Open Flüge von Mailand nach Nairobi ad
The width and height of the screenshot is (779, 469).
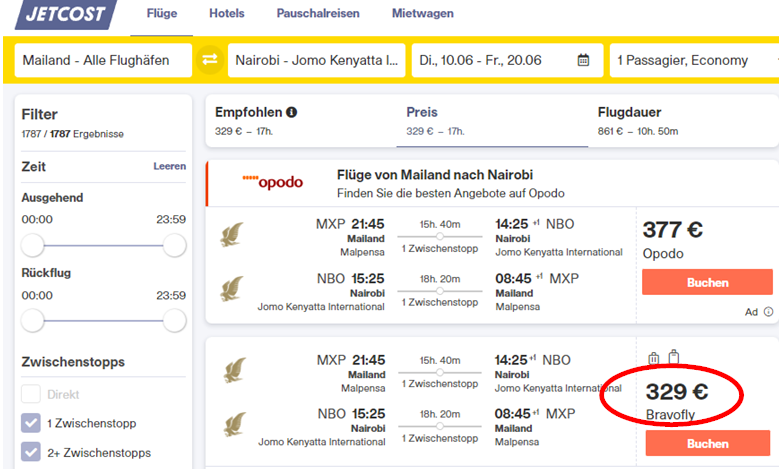[435, 175]
